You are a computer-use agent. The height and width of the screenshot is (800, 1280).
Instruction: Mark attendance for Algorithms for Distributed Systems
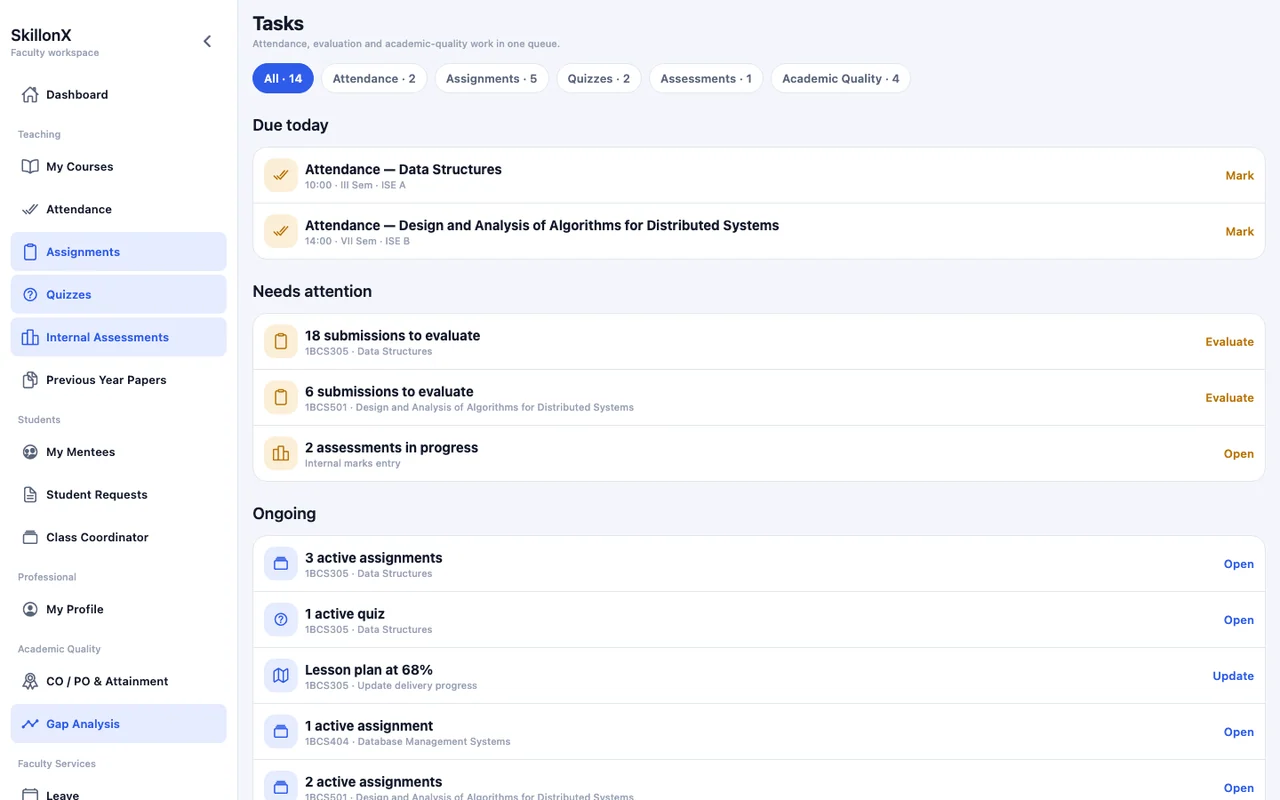(1239, 232)
